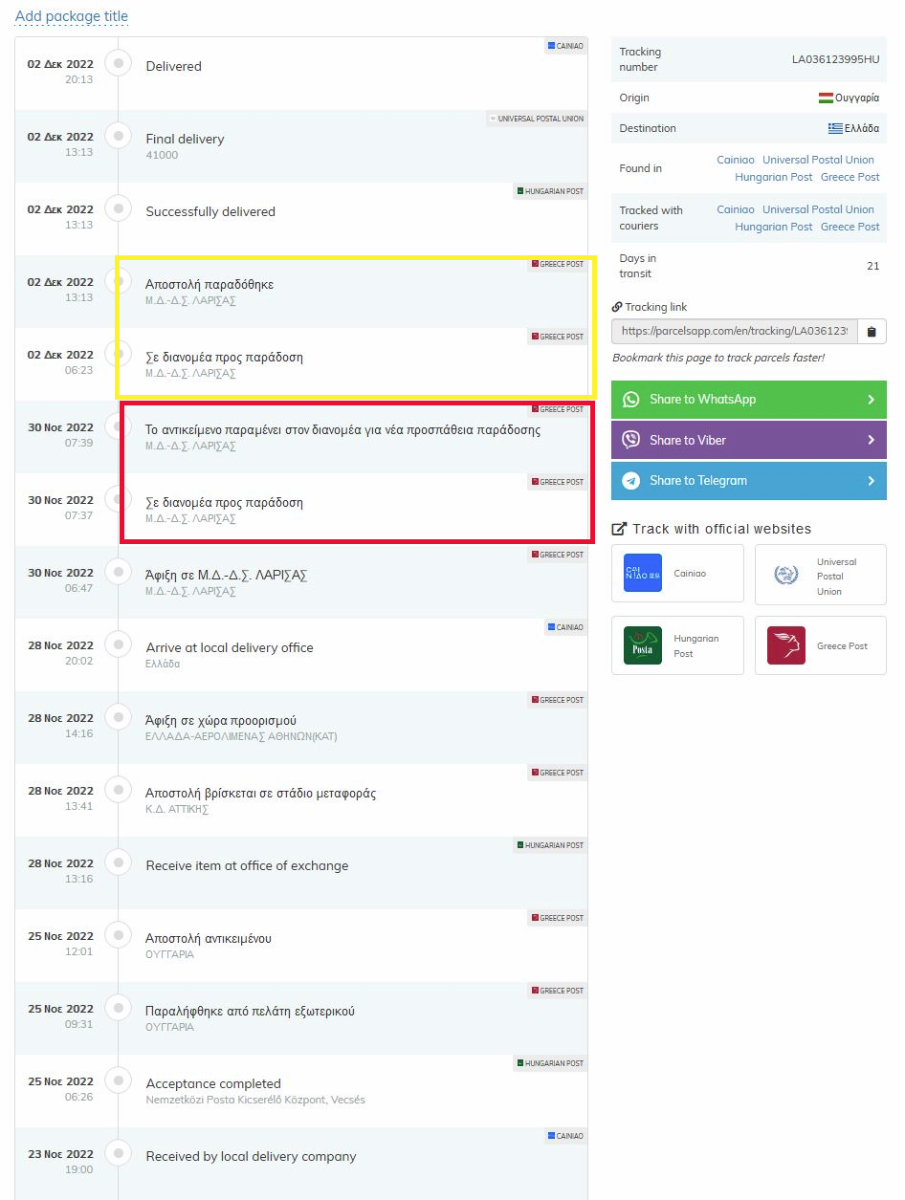Click Arrive at local delivery office event
905x1200 pixels.
[x=229, y=648]
